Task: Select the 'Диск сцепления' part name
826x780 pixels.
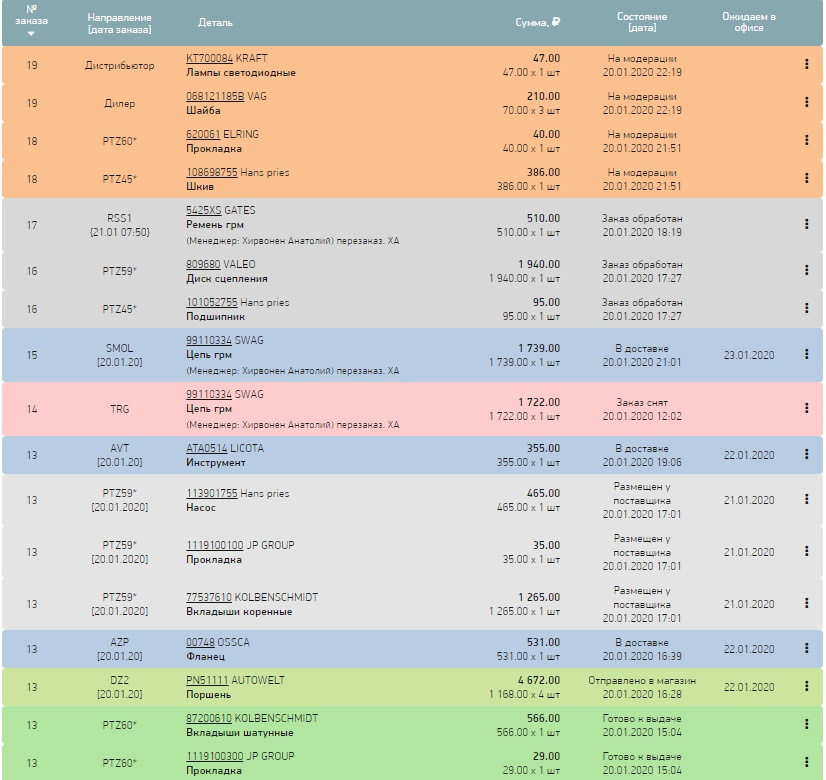Action: tap(227, 279)
